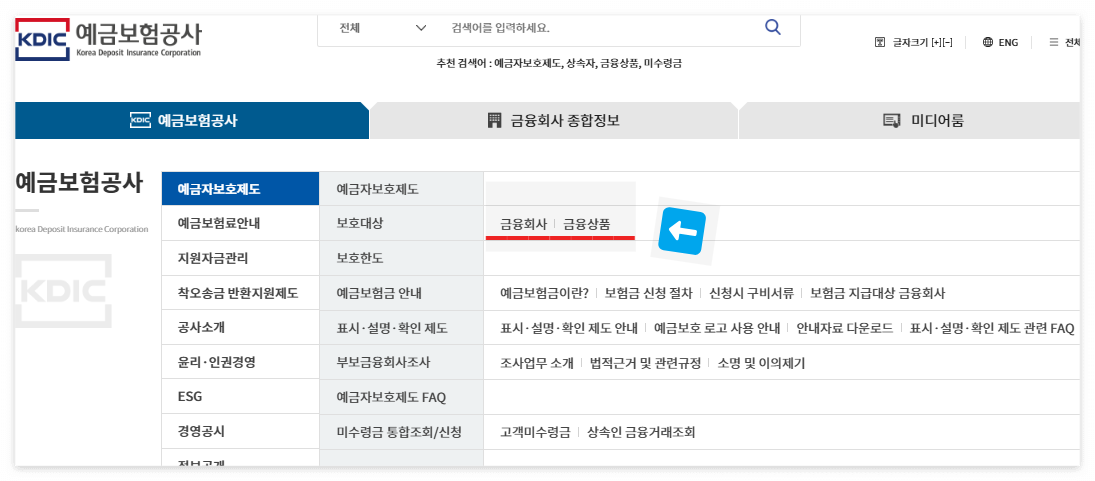Viewport: 1095px width, 481px height.
Task: Click recommended keyword 미수령금
Action: point(663,64)
